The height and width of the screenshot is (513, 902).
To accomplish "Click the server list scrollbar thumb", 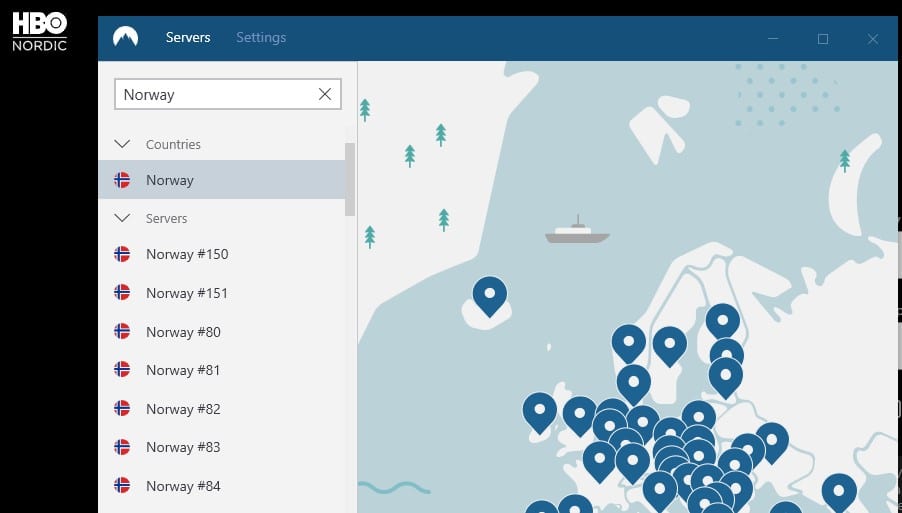I will 350,179.
